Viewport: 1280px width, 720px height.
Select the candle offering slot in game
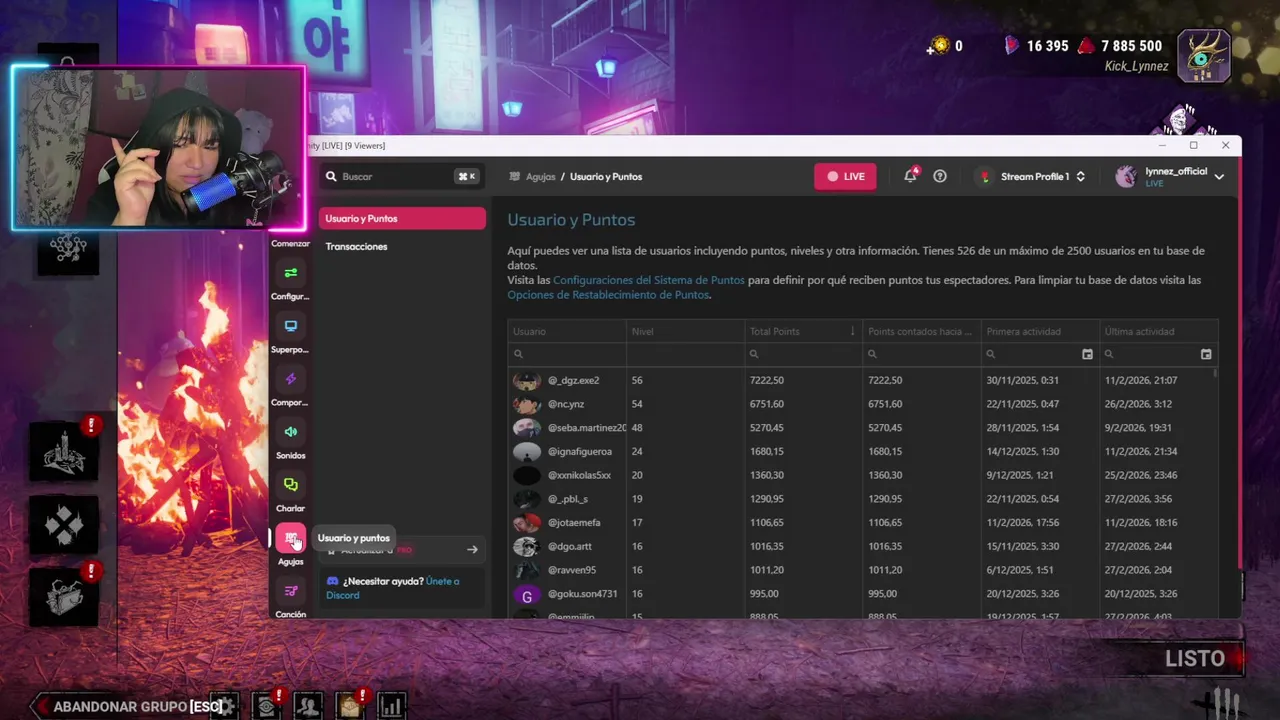pos(65,450)
